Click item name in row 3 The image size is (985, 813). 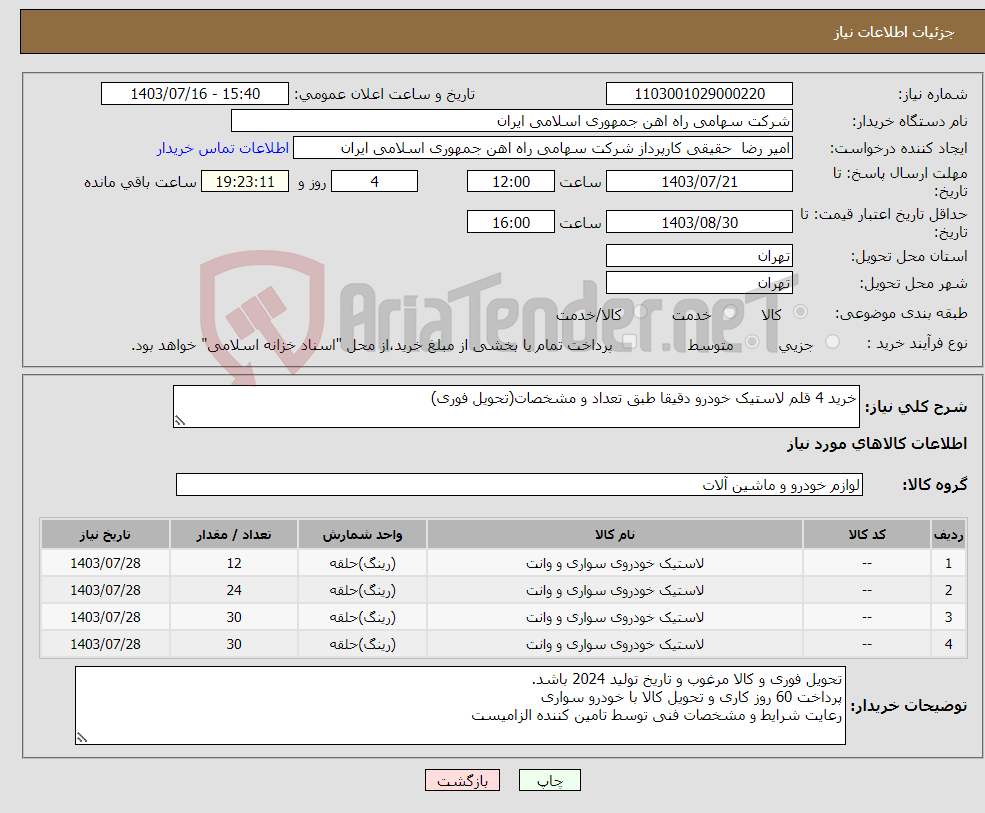614,618
